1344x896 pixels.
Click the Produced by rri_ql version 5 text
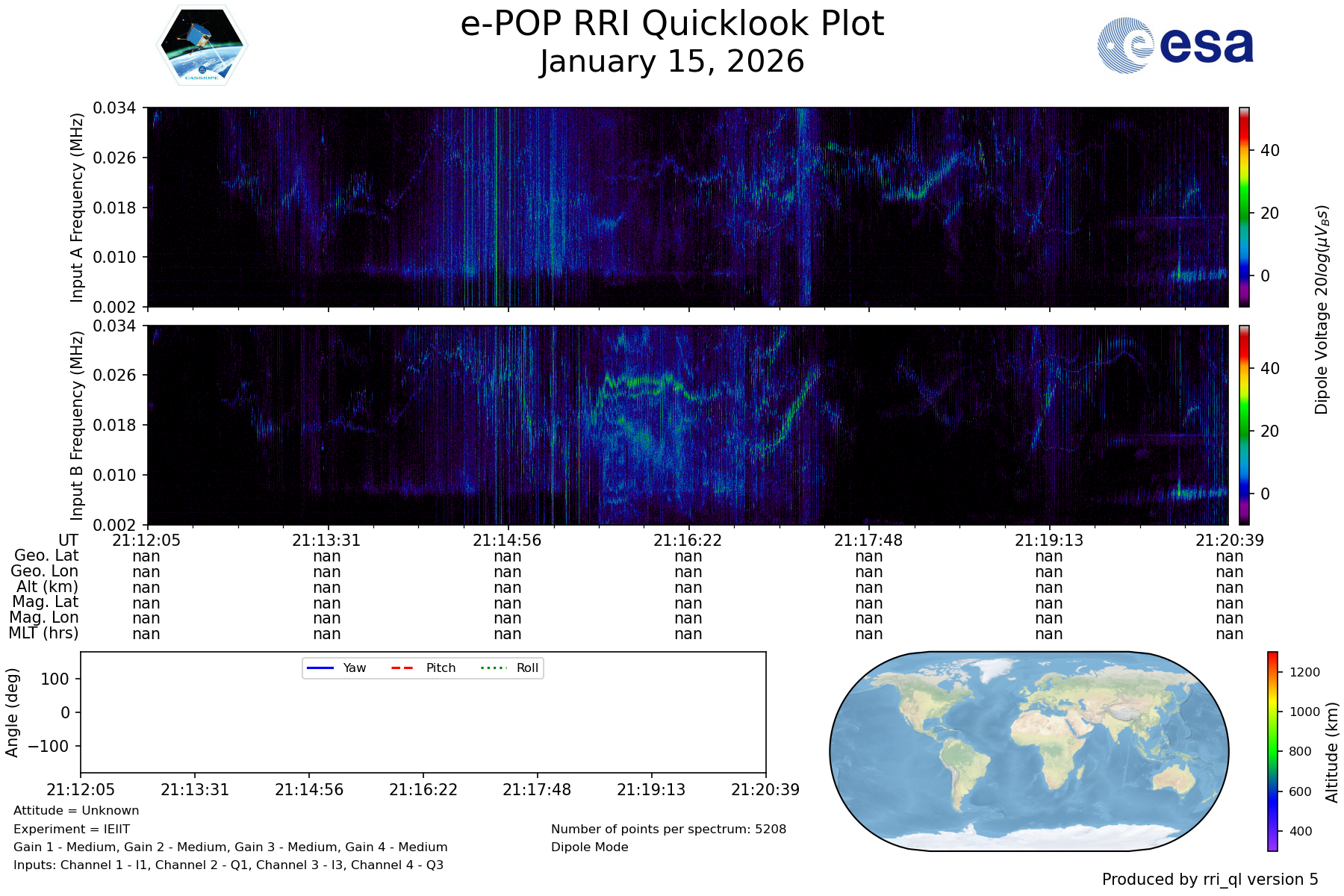tap(1210, 880)
